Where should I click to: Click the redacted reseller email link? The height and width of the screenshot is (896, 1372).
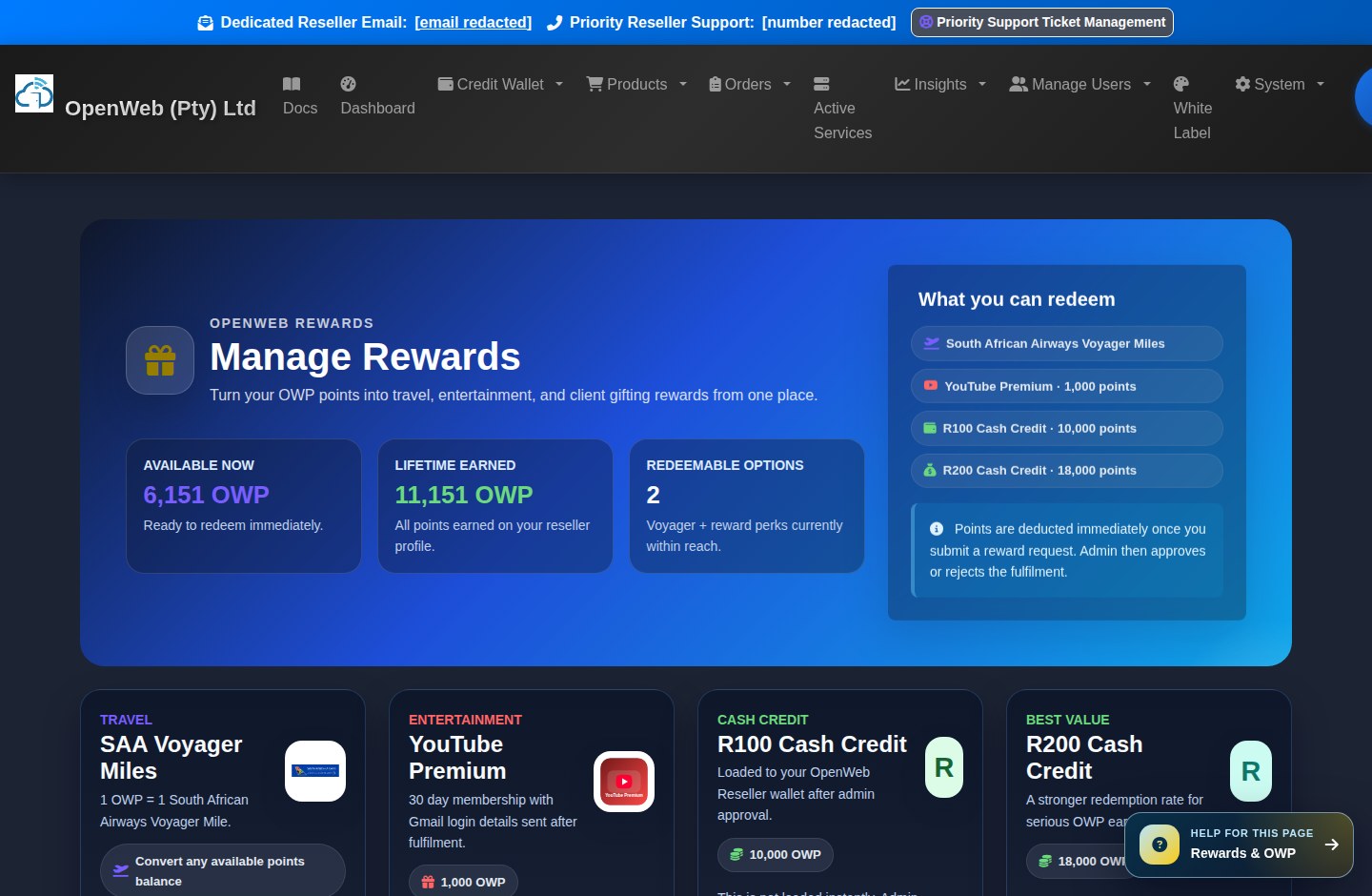tap(474, 22)
